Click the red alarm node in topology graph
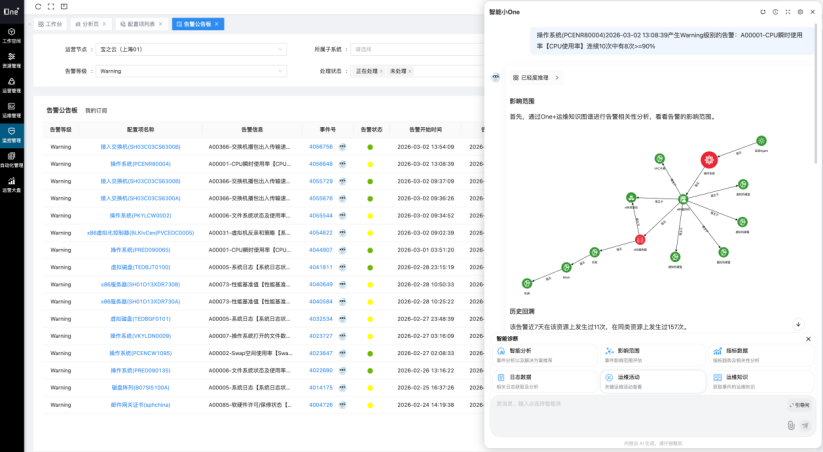The image size is (823, 452). (709, 159)
